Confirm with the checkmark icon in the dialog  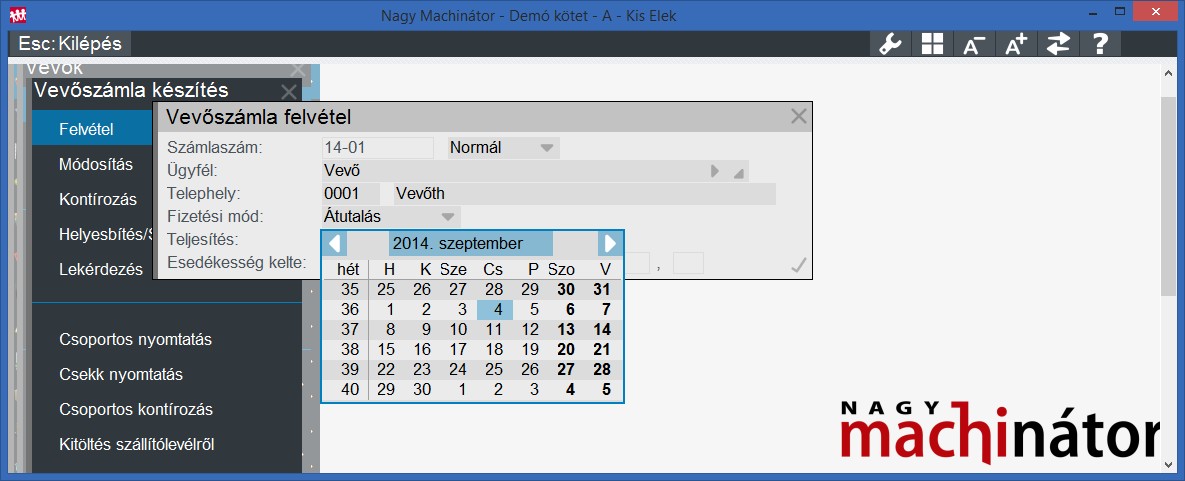pyautogui.click(x=798, y=265)
